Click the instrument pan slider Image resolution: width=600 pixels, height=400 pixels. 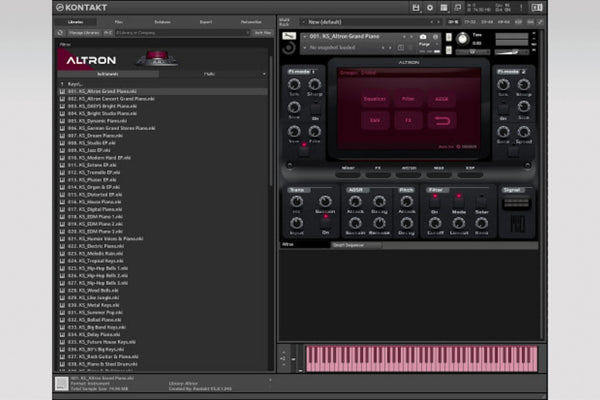coord(472,52)
